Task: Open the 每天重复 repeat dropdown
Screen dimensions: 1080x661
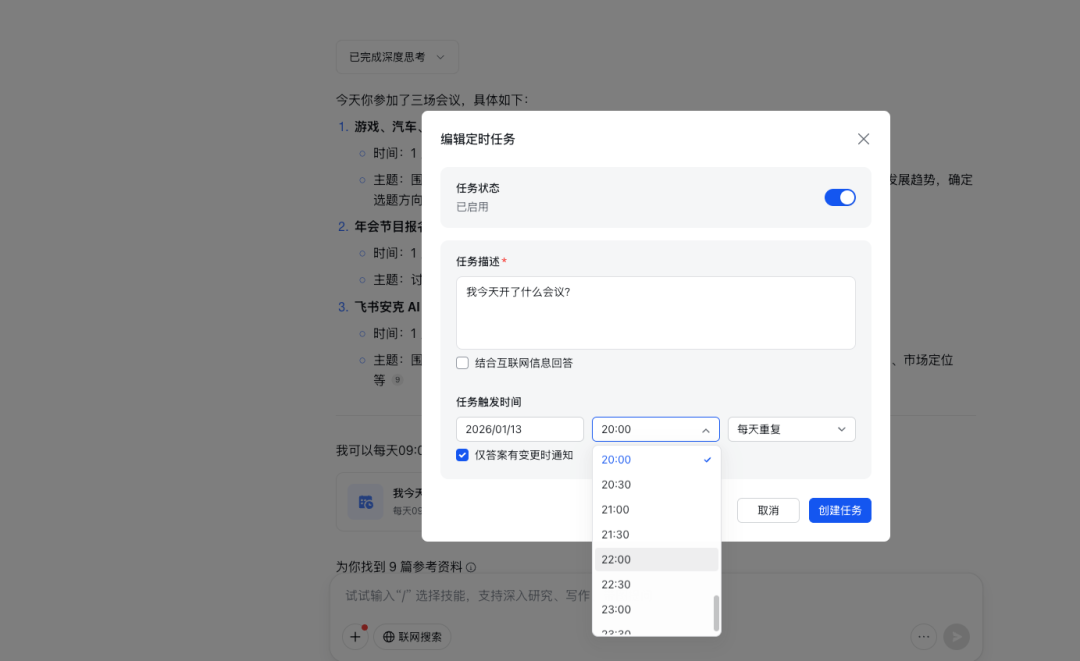Action: pyautogui.click(x=791, y=429)
